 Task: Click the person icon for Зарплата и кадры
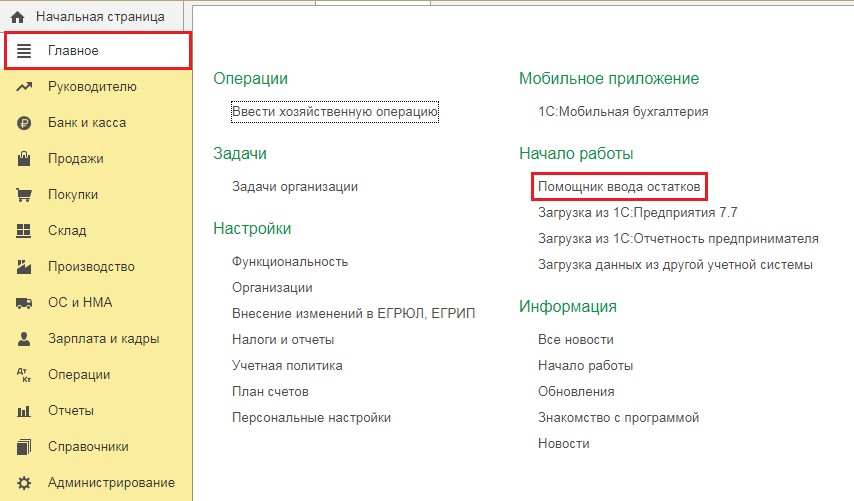click(x=24, y=339)
